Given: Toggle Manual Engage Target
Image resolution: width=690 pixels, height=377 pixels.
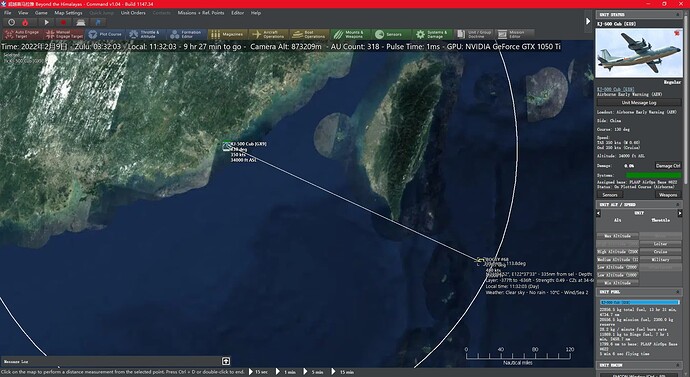Looking at the screenshot, I should pyautogui.click(x=64, y=34).
